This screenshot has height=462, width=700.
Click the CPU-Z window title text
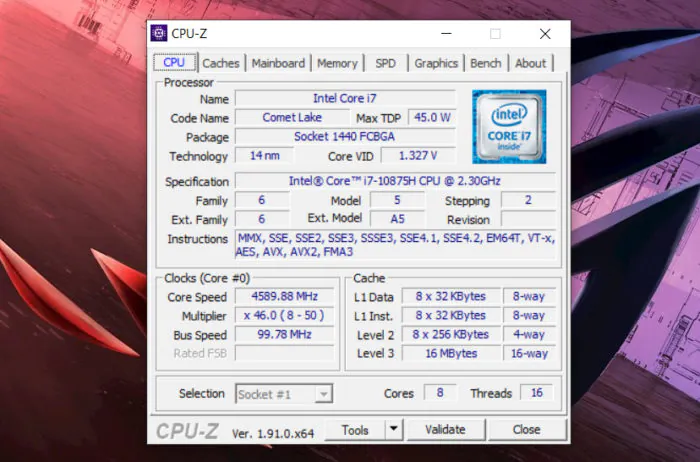pyautogui.click(x=189, y=33)
